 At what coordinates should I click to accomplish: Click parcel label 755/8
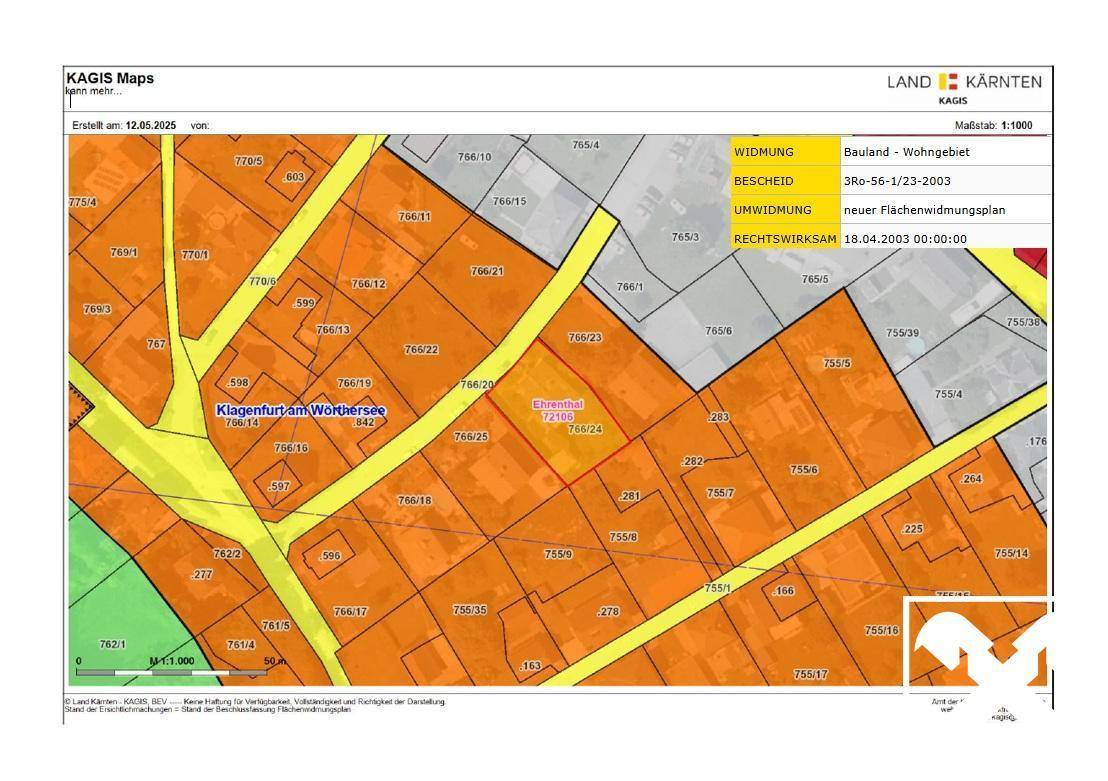click(x=623, y=537)
